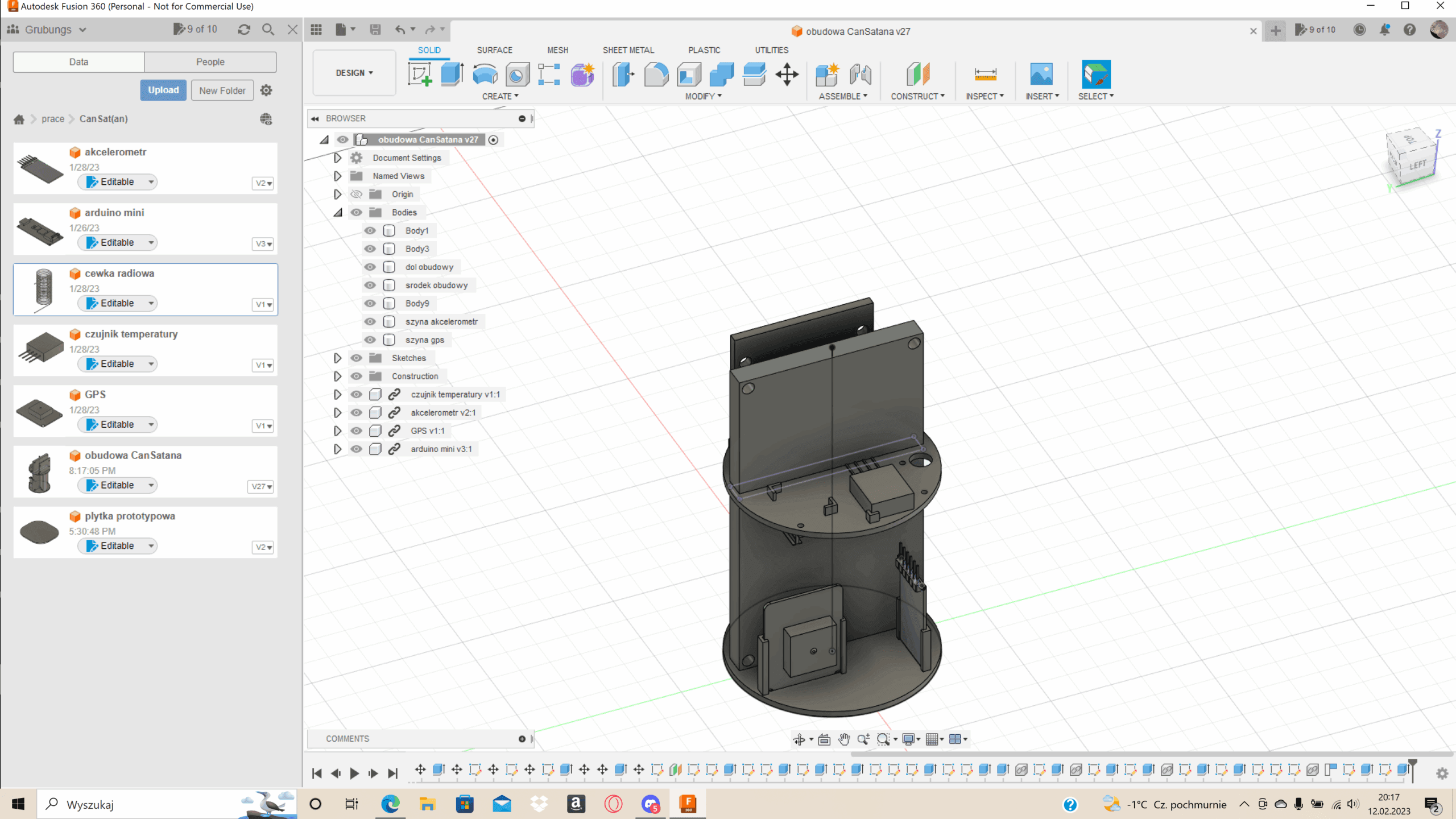Screen dimensions: 1456x819
Task: Switch to the SURFACE tab
Action: coord(494,50)
